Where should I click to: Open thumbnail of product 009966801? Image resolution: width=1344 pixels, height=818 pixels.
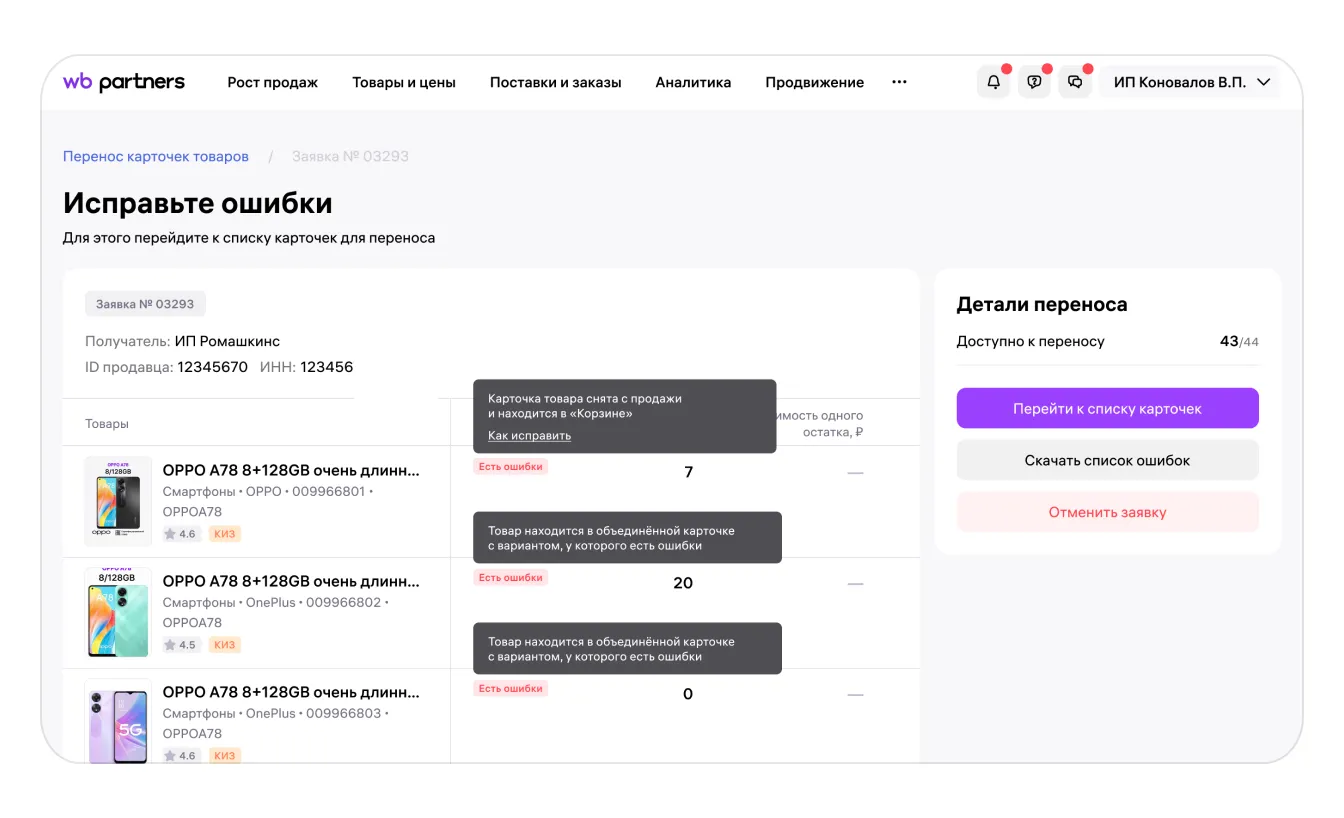(x=118, y=501)
